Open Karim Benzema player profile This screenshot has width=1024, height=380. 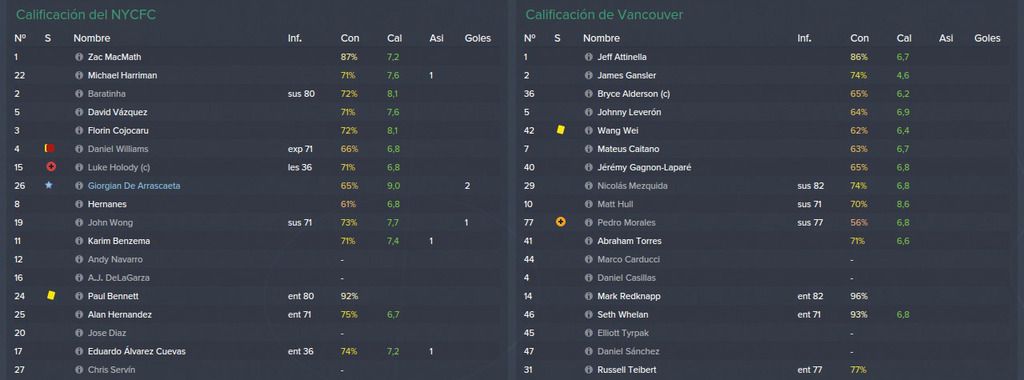click(119, 241)
